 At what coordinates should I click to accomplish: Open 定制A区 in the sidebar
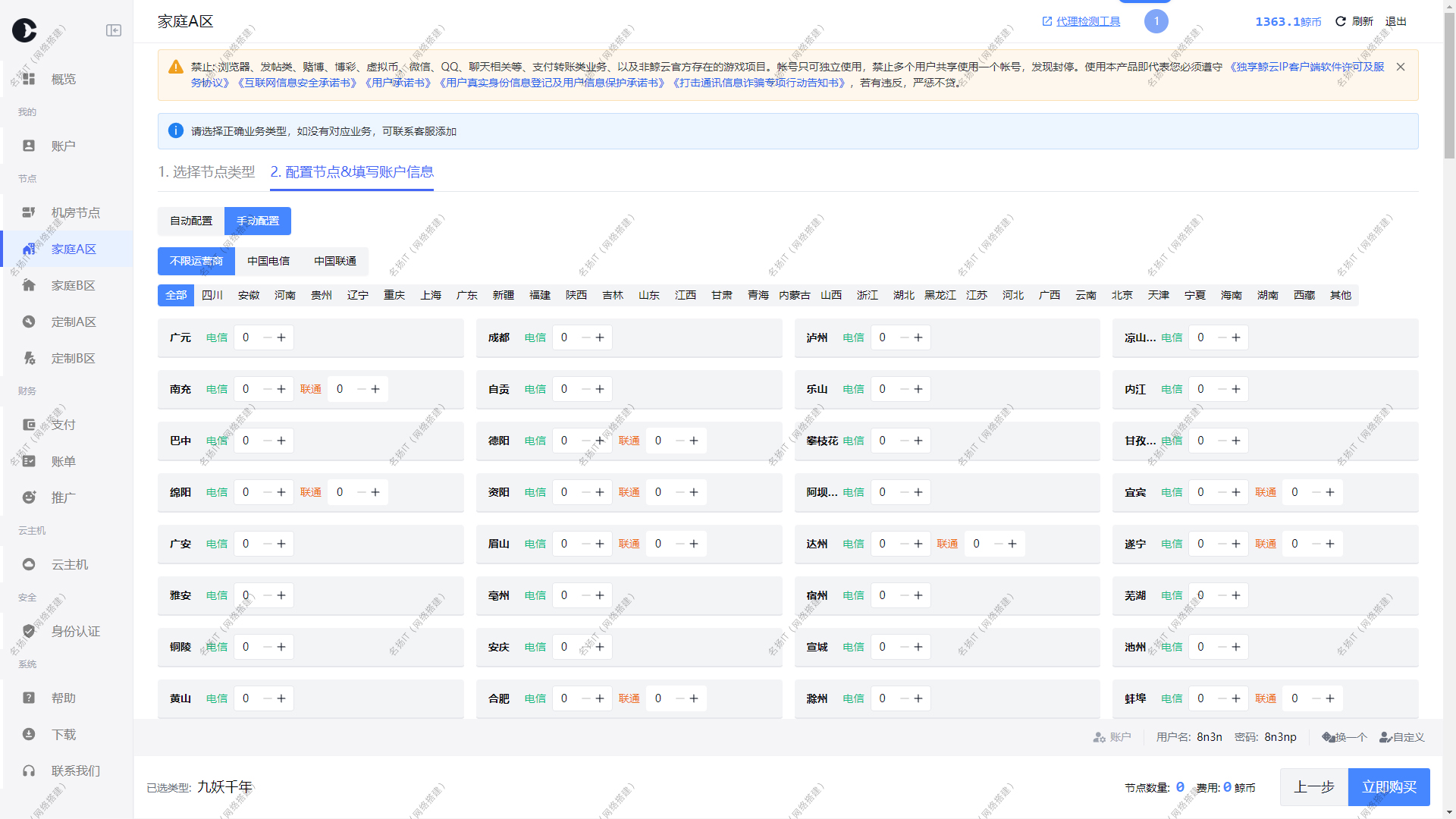coord(74,322)
